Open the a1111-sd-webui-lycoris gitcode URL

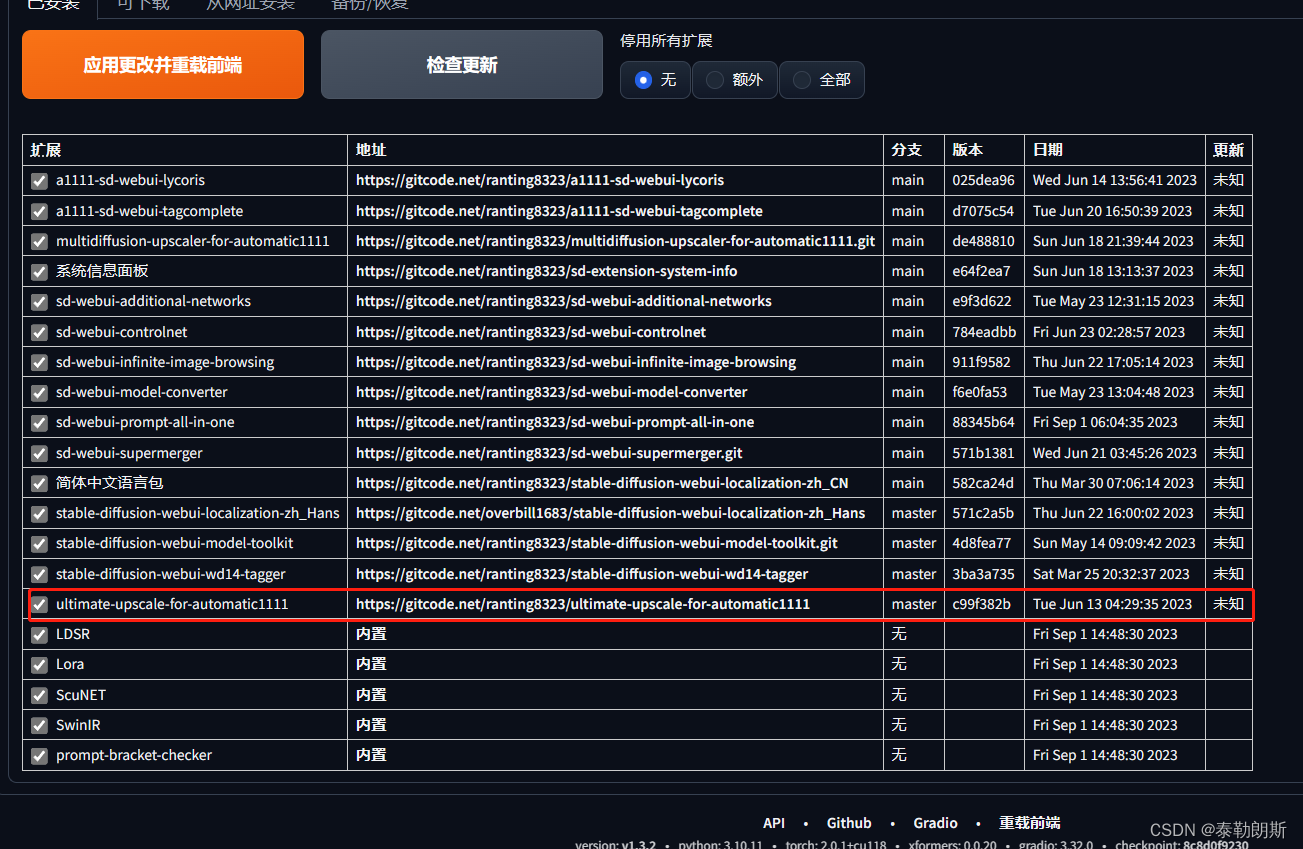(540, 180)
